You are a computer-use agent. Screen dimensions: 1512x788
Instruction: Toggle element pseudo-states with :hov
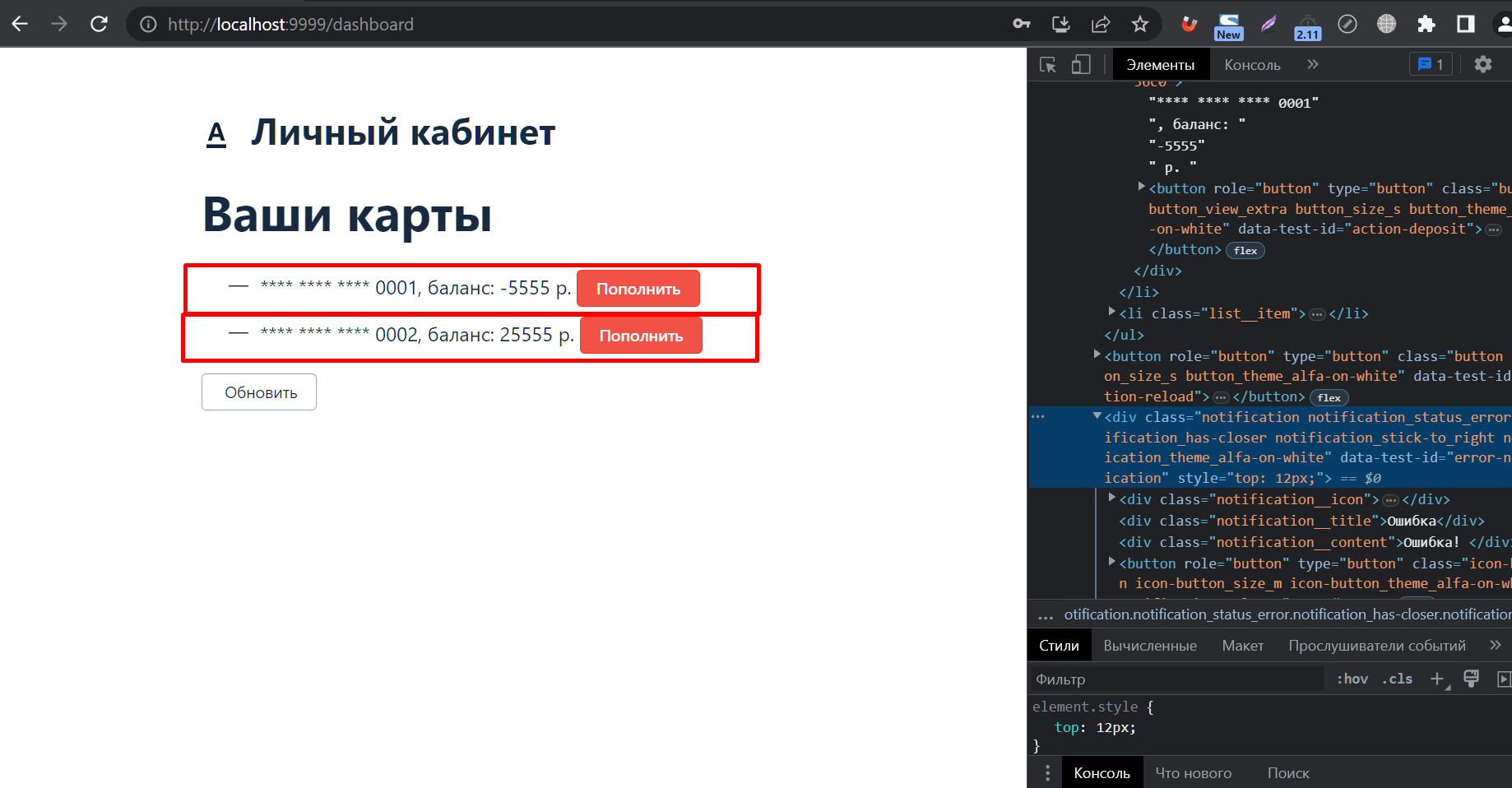coord(1352,679)
